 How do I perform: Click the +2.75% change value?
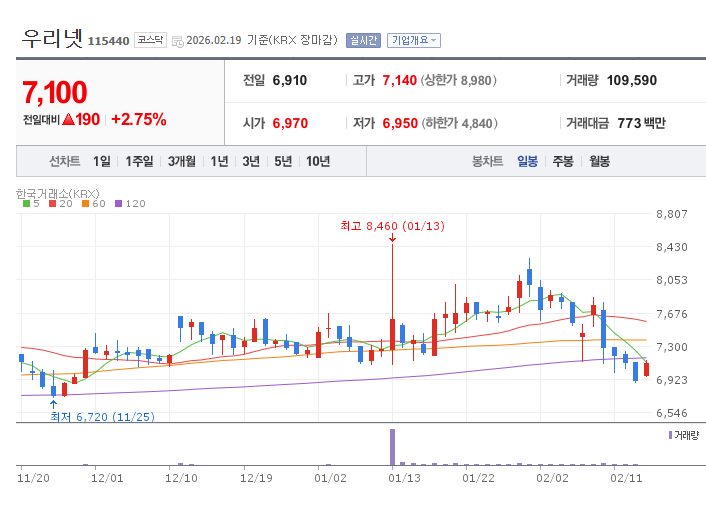click(x=139, y=119)
